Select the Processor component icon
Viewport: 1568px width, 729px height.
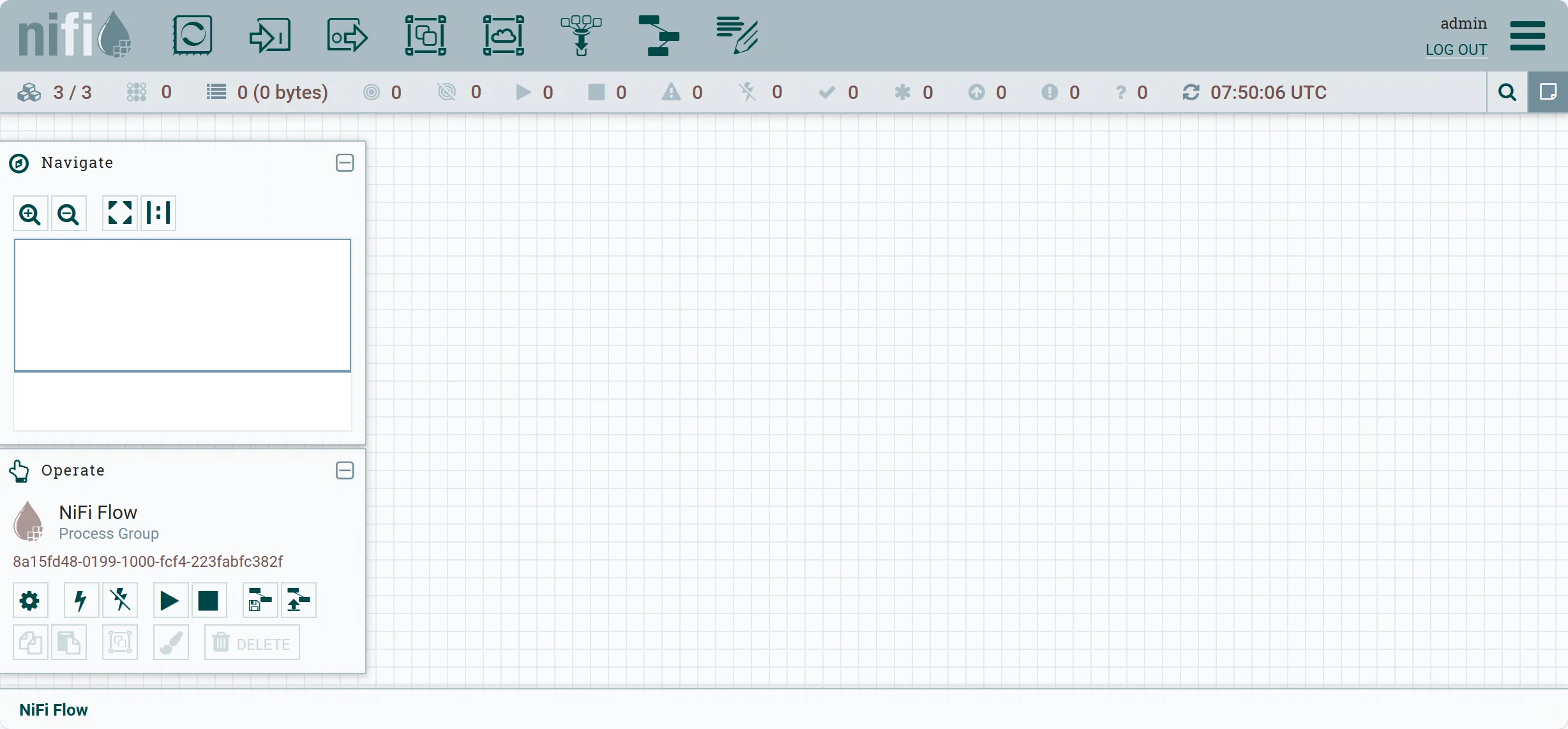pos(192,36)
